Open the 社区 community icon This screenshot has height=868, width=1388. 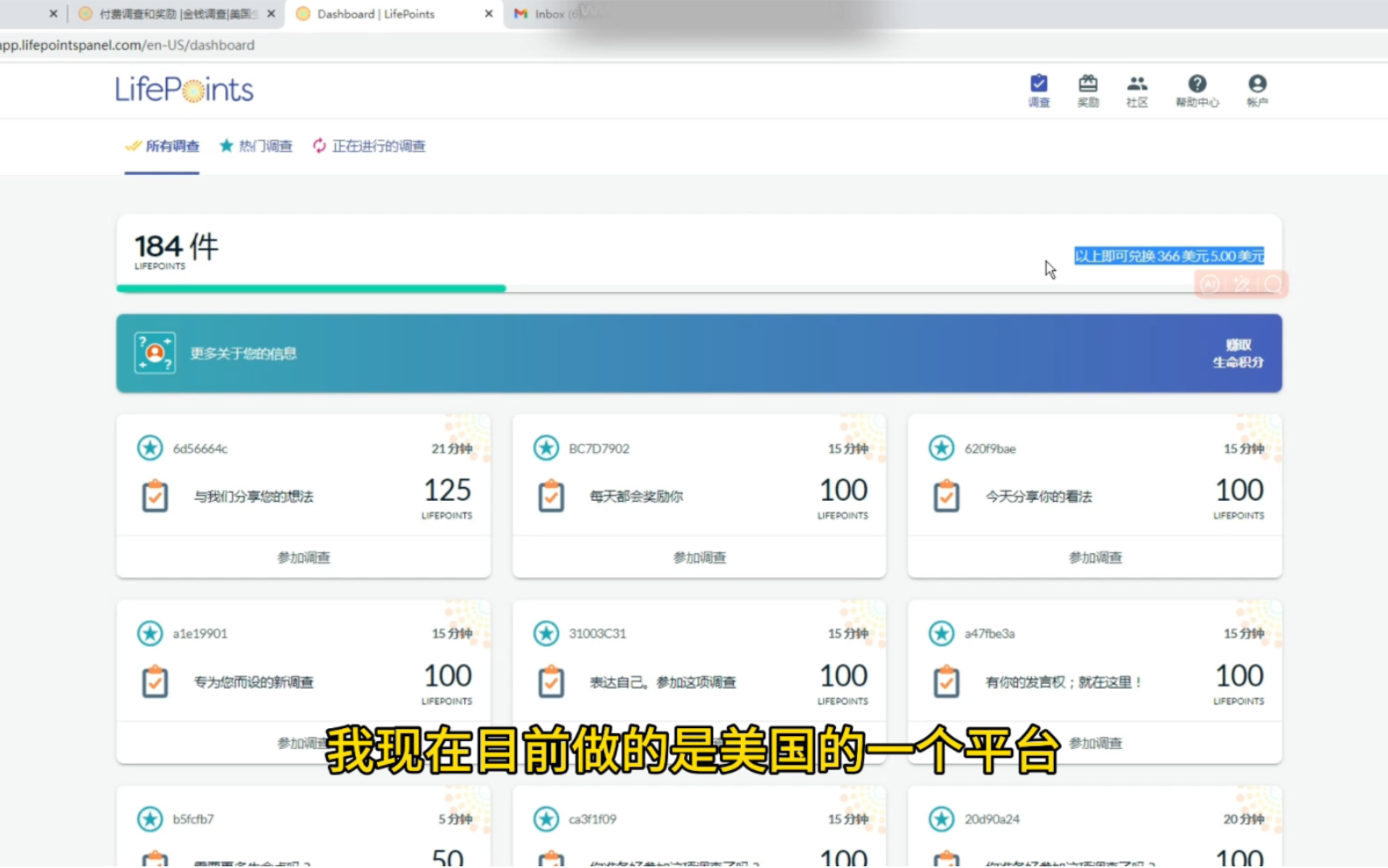[1136, 90]
